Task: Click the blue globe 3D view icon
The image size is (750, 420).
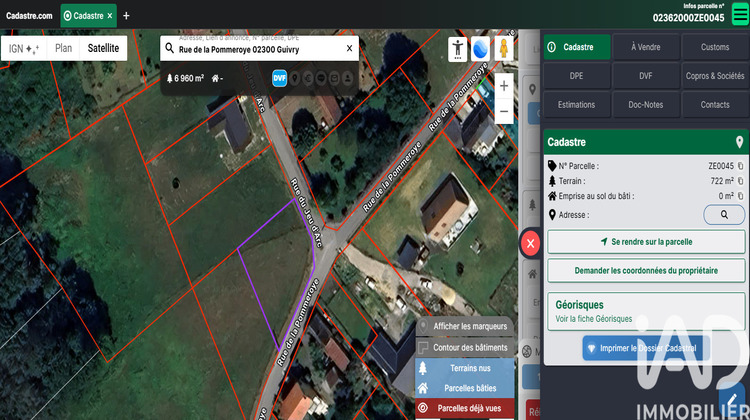Action: pyautogui.click(x=481, y=48)
